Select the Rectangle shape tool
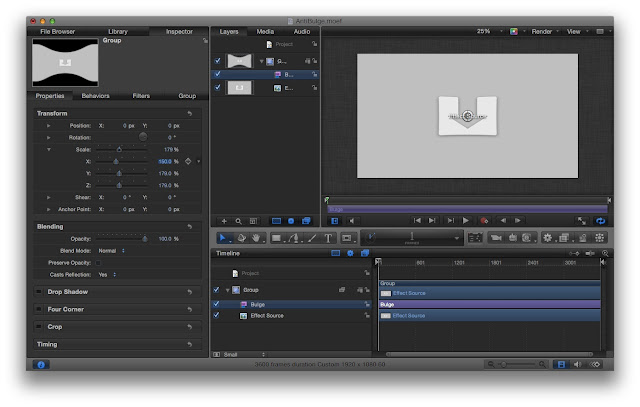640x407 pixels. tap(276, 238)
